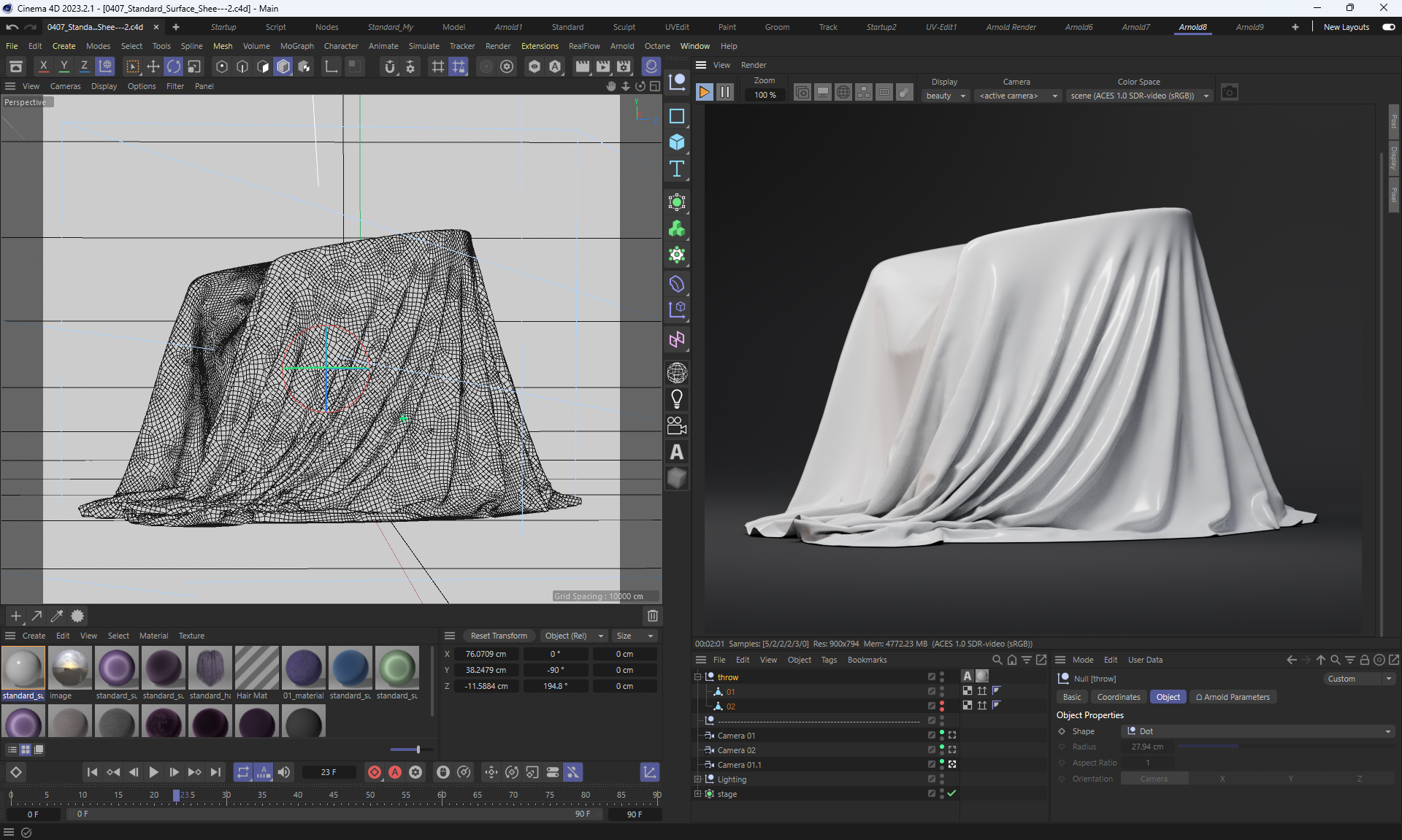Toggle the green checkmark on stage object
The width and height of the screenshot is (1402, 840).
951,793
